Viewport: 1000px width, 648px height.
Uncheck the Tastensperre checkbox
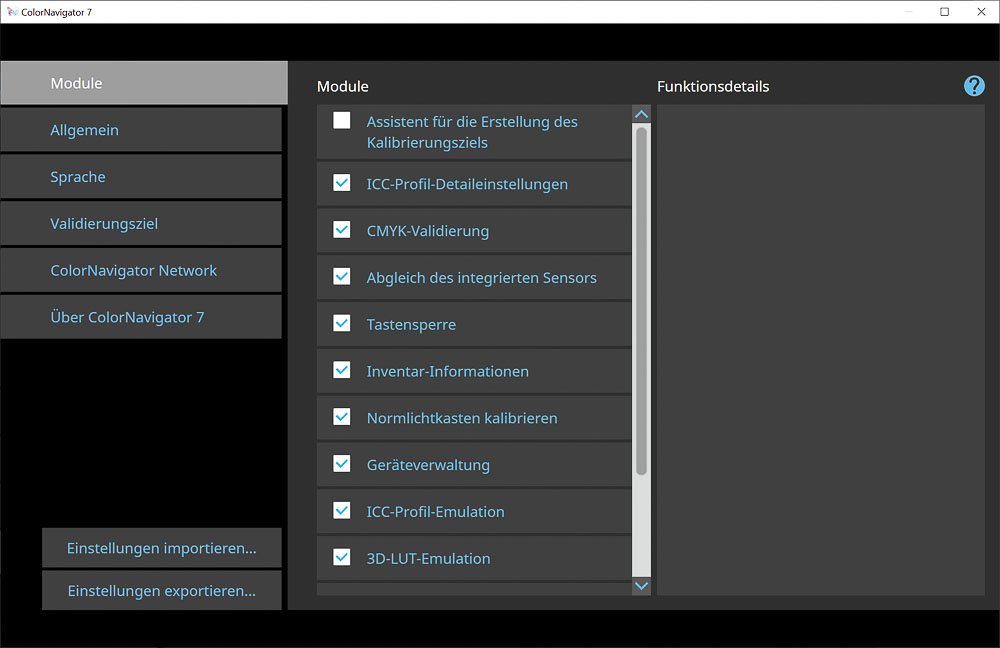click(x=342, y=323)
